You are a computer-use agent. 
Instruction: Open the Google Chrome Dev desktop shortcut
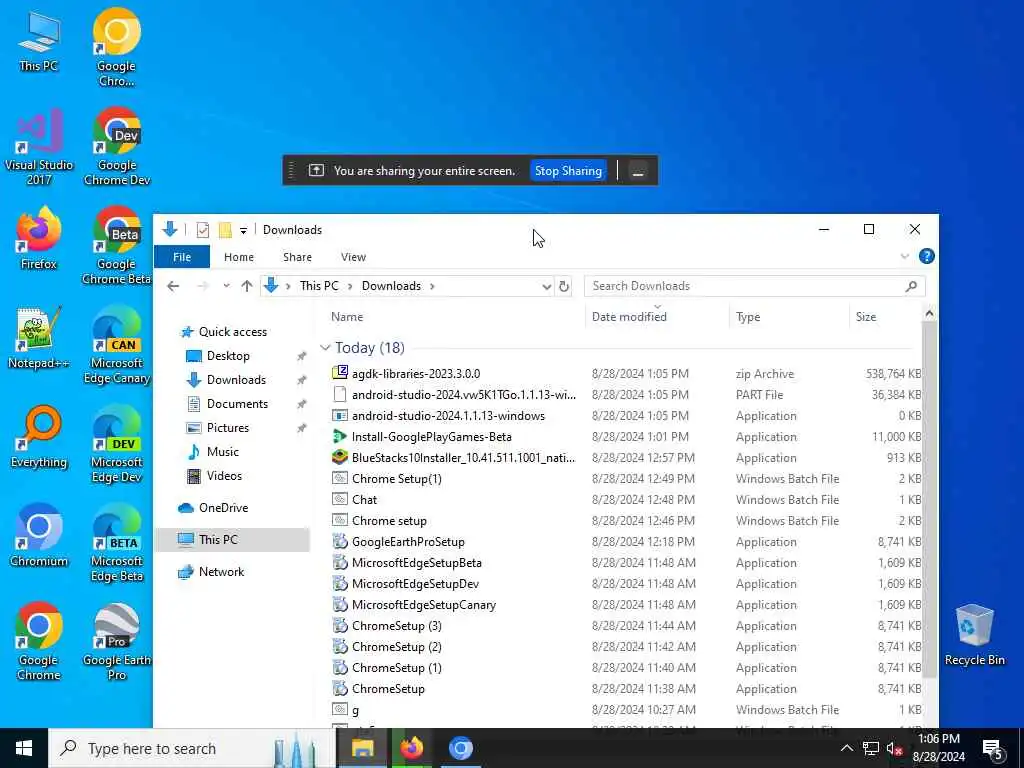pyautogui.click(x=116, y=147)
